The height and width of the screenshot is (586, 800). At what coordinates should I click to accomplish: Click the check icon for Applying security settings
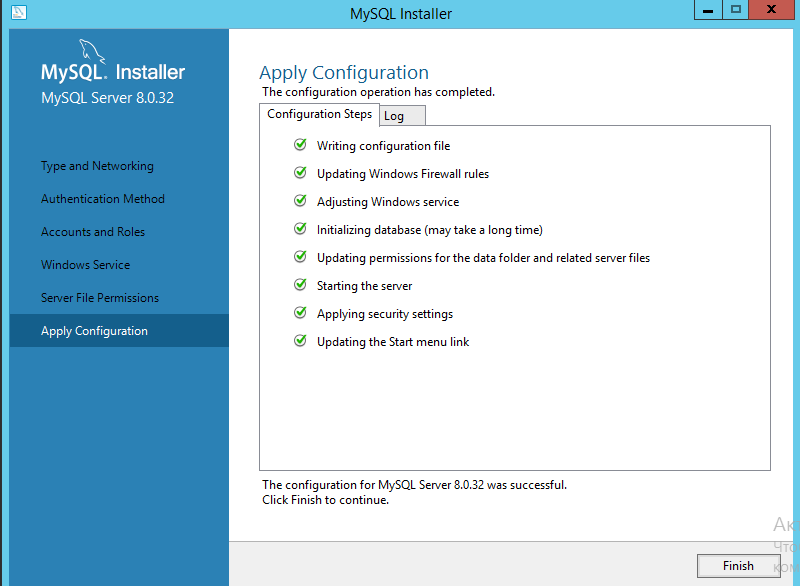click(301, 313)
